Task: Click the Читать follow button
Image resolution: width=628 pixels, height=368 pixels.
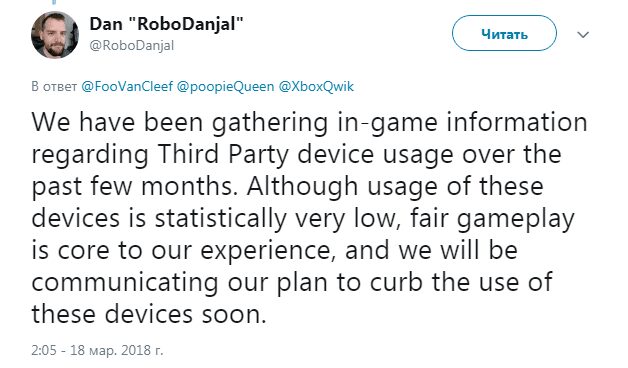Action: tap(504, 34)
